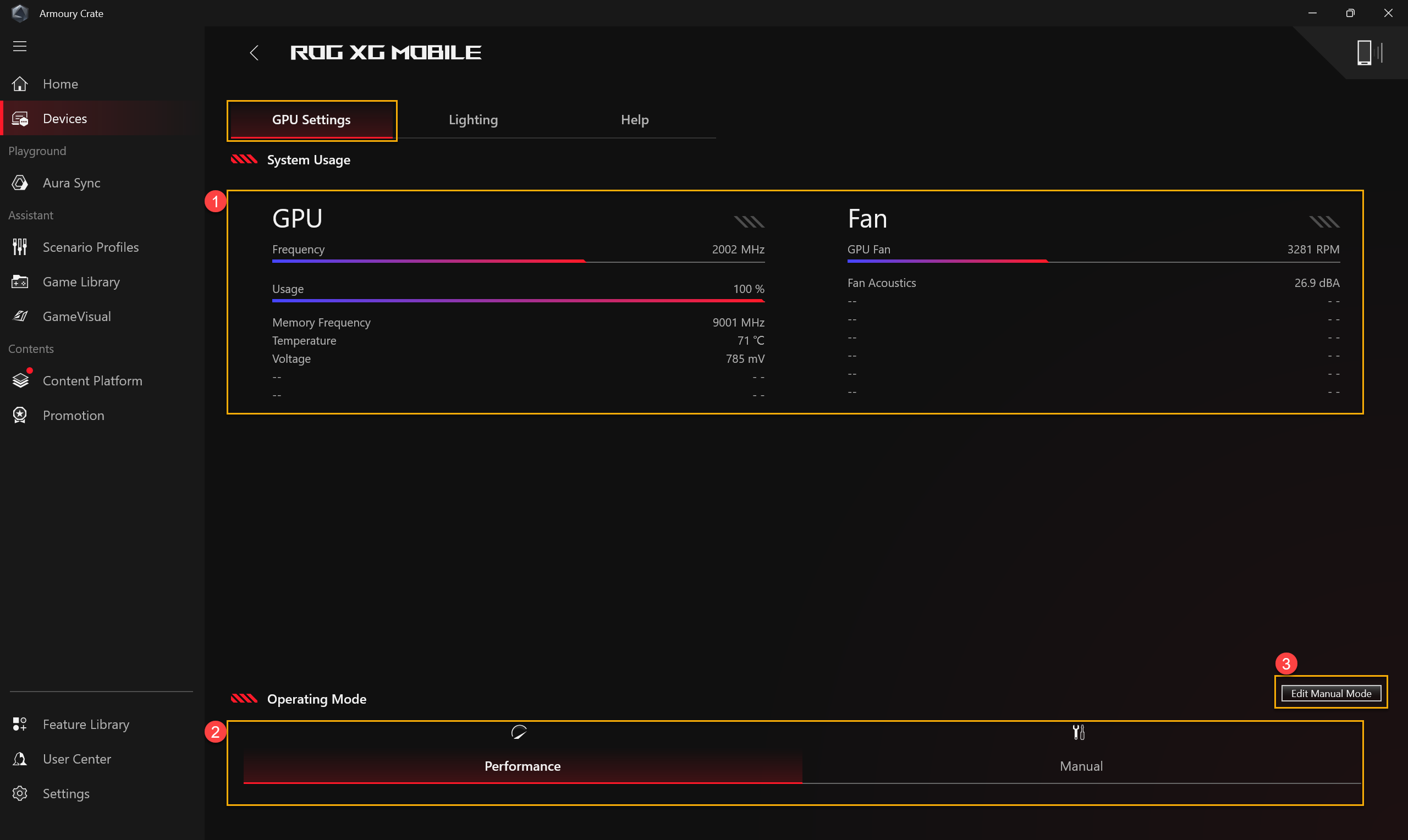Image resolution: width=1408 pixels, height=840 pixels.
Task: Click the Fan Acoustics label
Action: (x=881, y=283)
